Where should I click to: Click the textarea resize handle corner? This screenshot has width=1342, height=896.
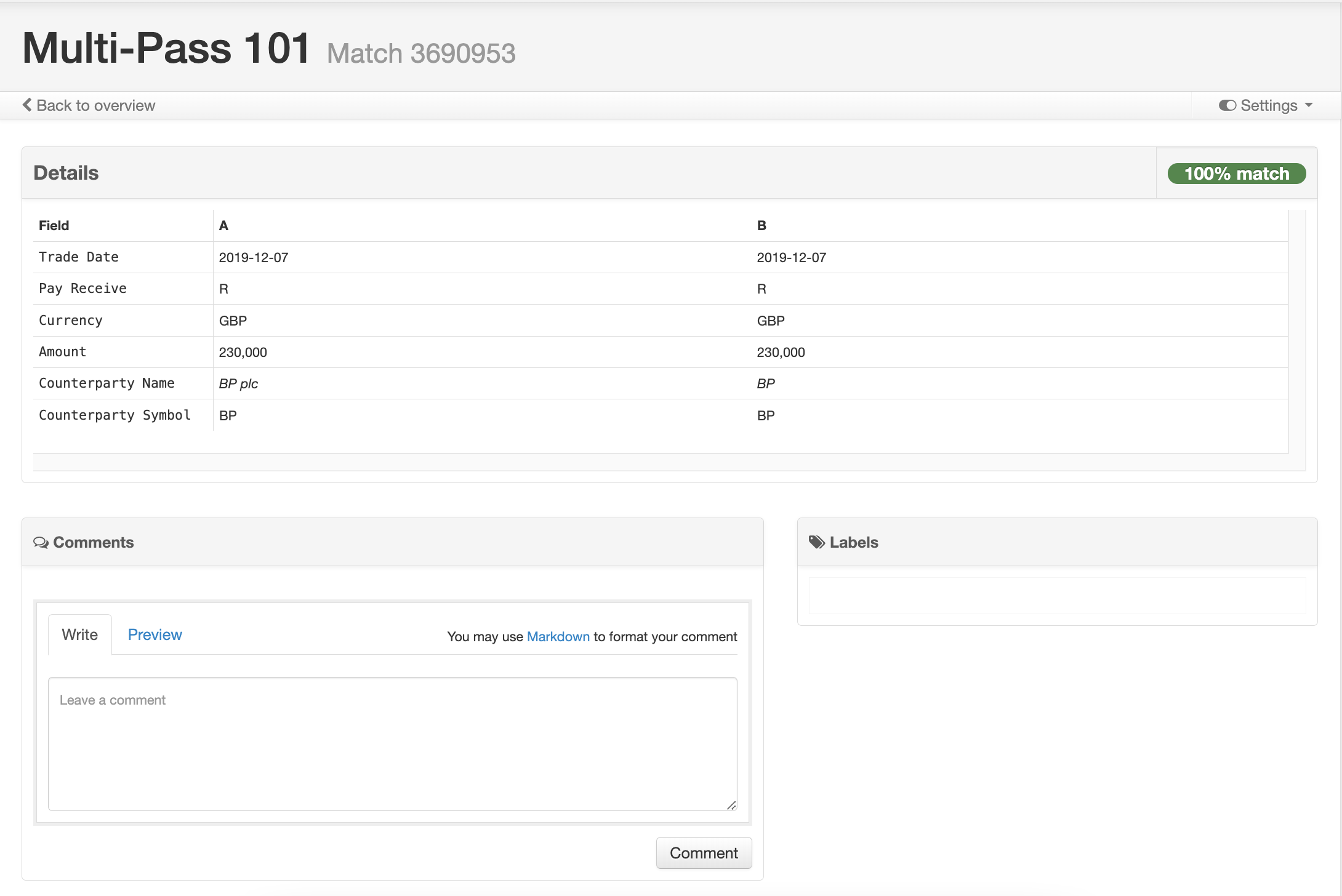(x=731, y=805)
